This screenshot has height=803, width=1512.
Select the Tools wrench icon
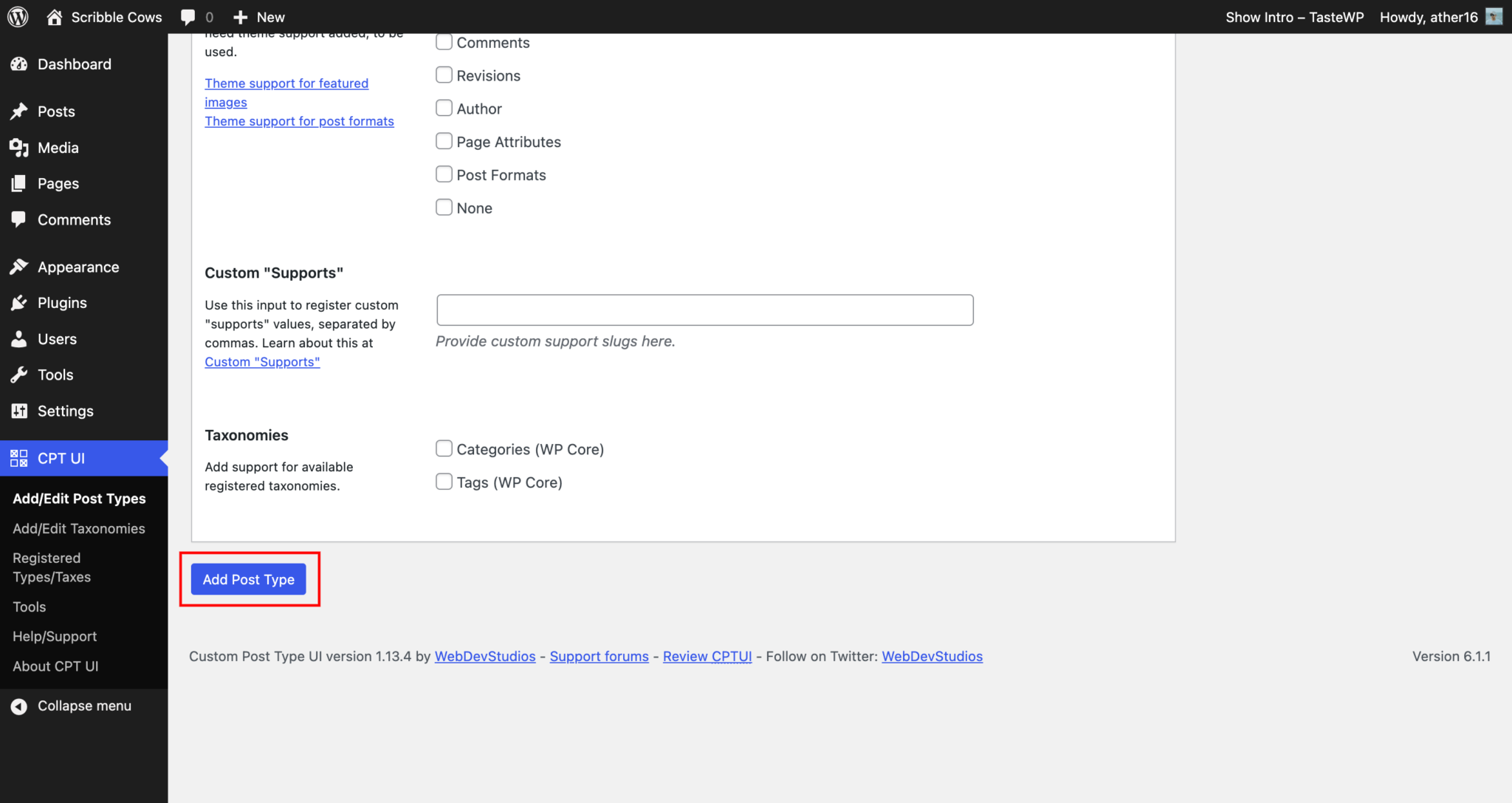pyautogui.click(x=19, y=375)
